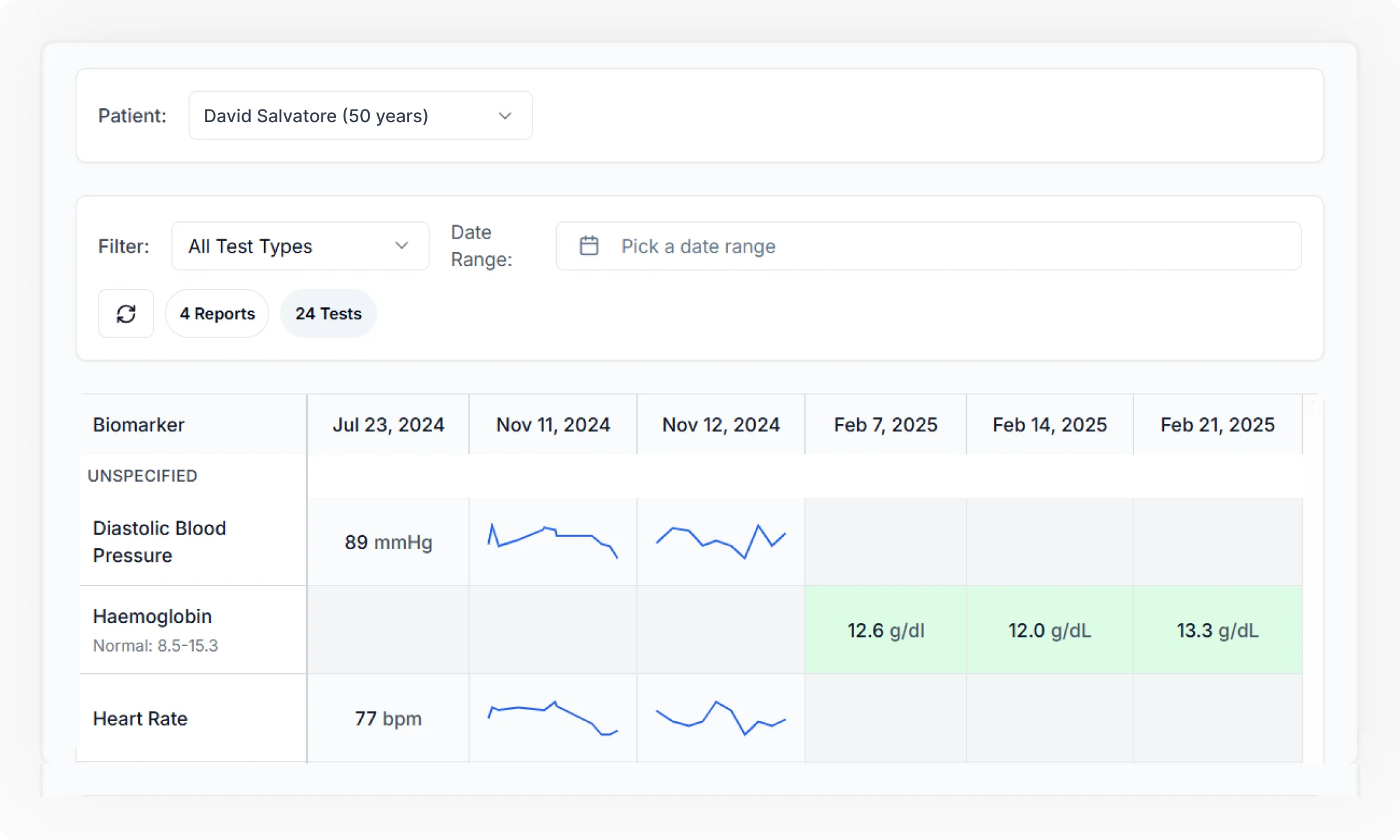Click the calendar icon in date range
Image resolution: width=1400 pixels, height=840 pixels.
(x=589, y=246)
